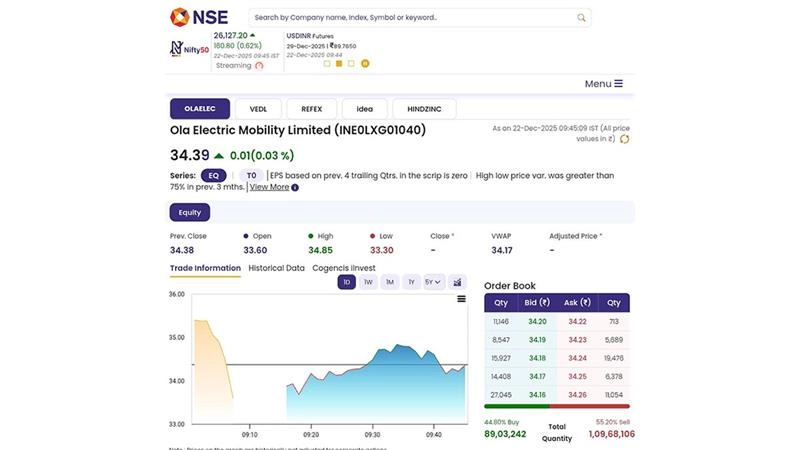Switch chart to 1W range

tap(368, 282)
